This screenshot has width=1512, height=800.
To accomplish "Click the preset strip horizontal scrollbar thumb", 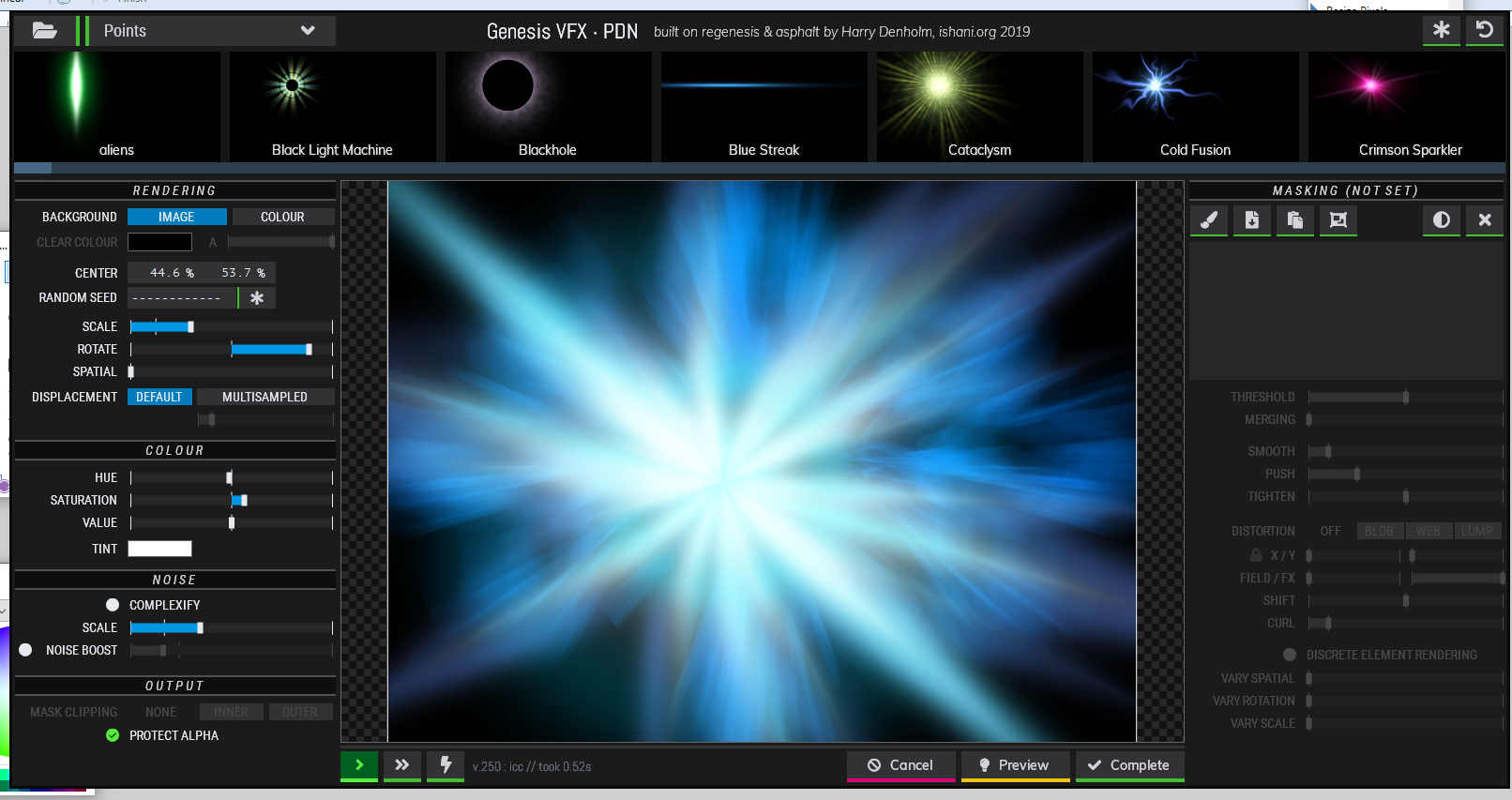I will click(33, 169).
